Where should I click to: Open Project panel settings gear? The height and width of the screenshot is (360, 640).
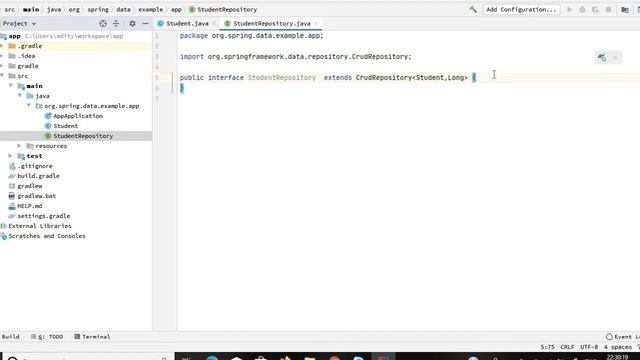tap(132, 24)
